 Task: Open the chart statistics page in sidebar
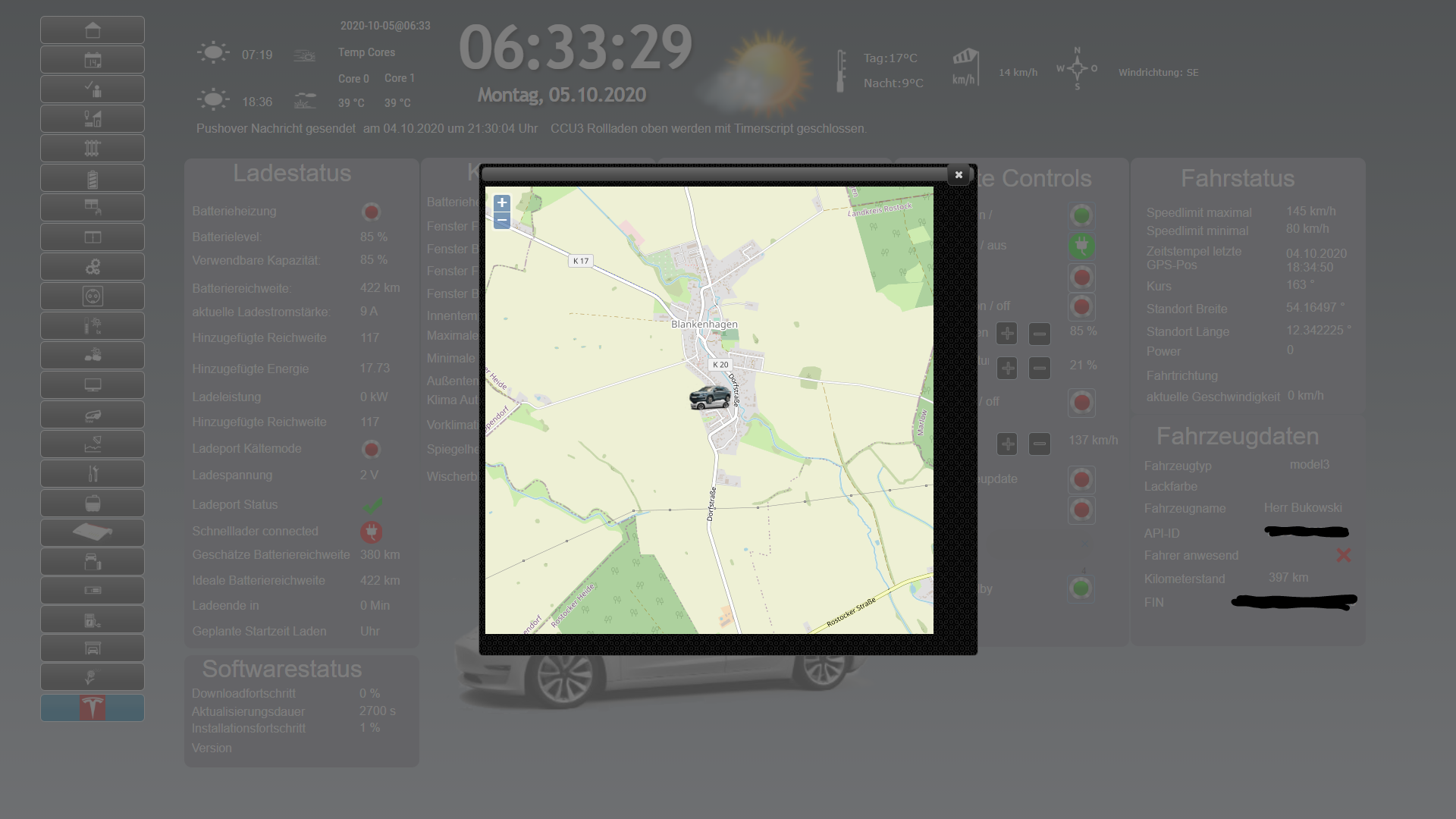point(93,444)
